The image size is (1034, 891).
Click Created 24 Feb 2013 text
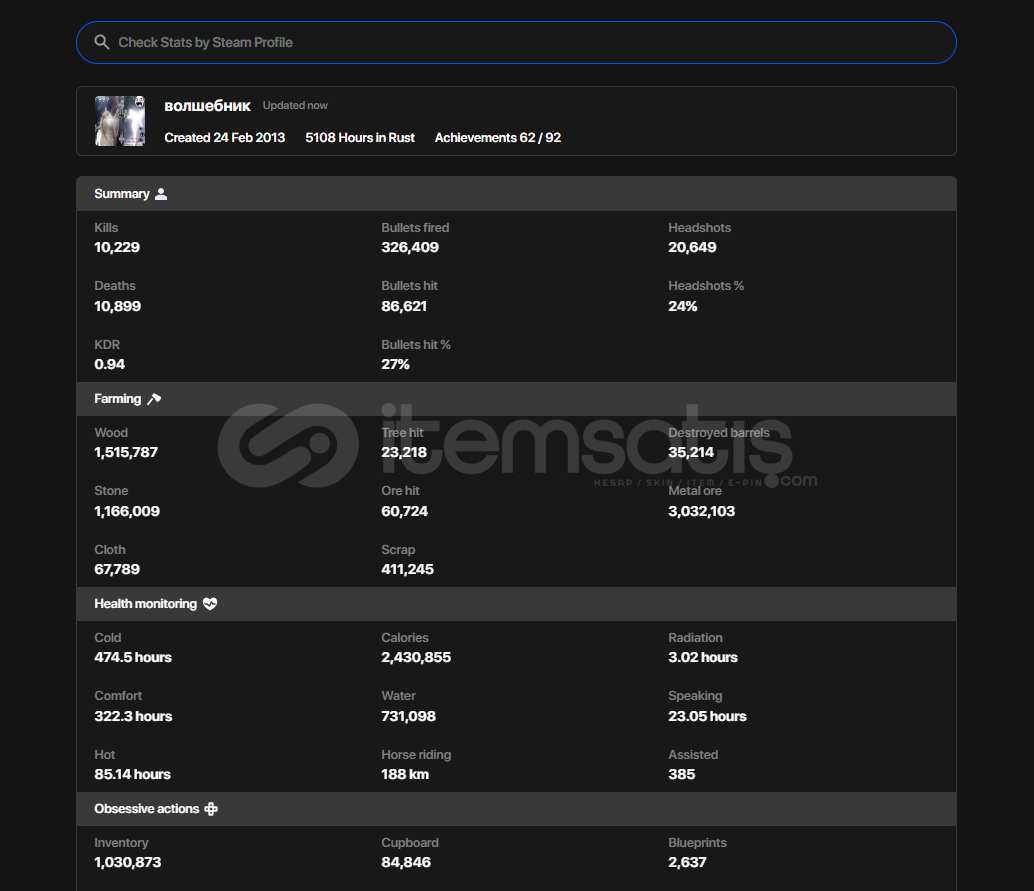pyautogui.click(x=224, y=138)
